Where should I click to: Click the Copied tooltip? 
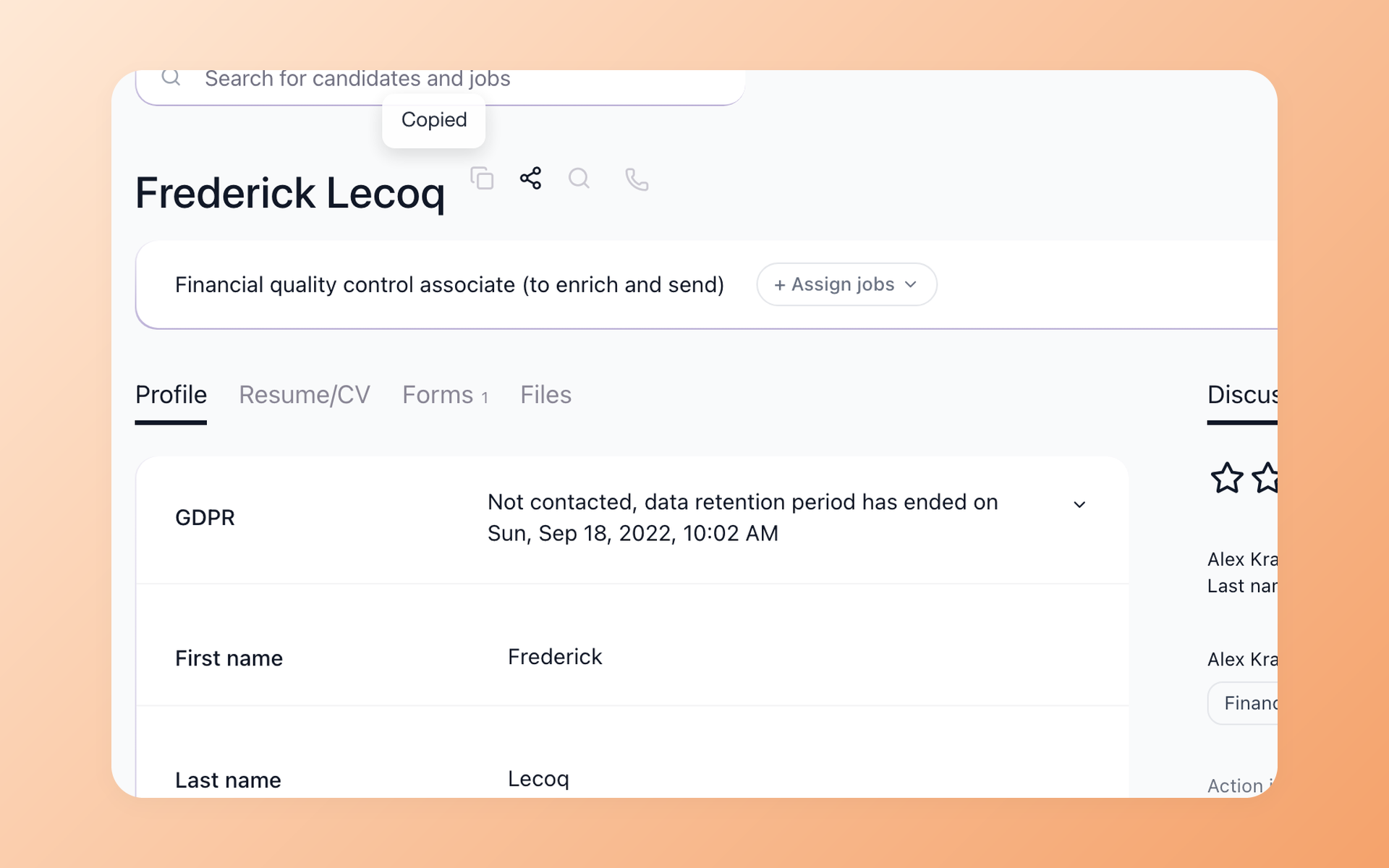(434, 120)
